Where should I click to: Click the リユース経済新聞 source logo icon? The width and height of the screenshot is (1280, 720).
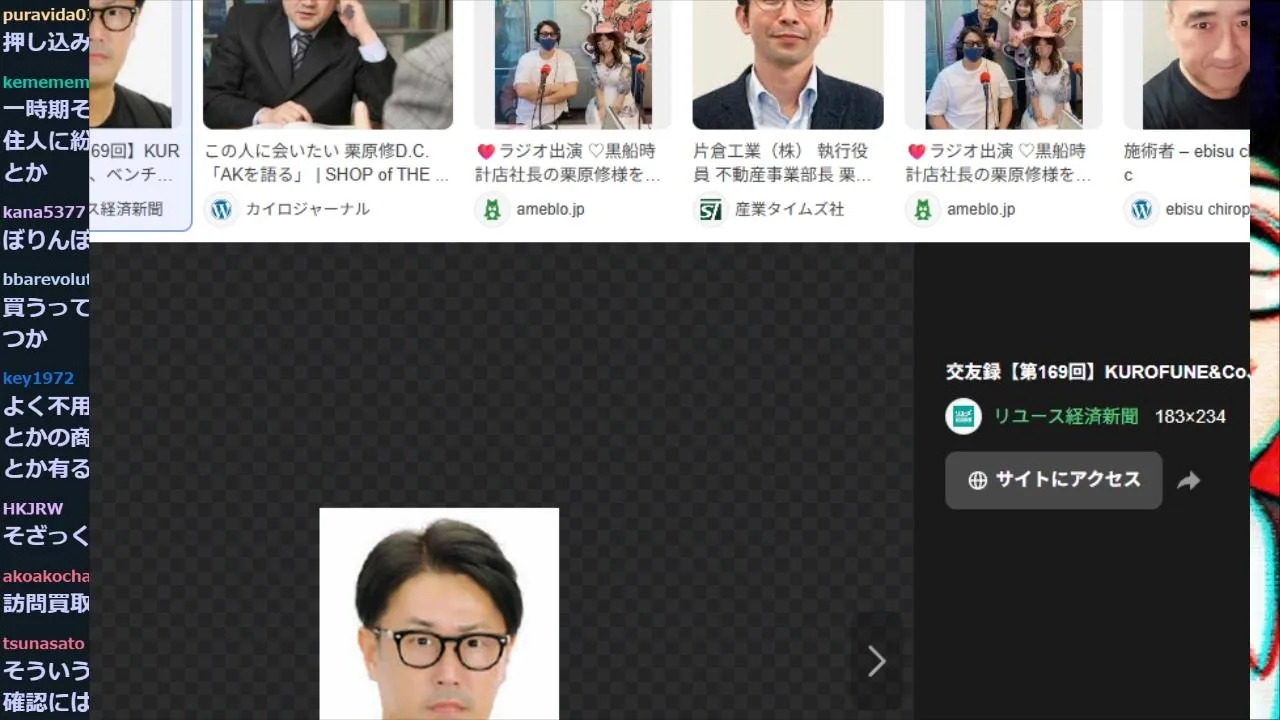click(963, 416)
